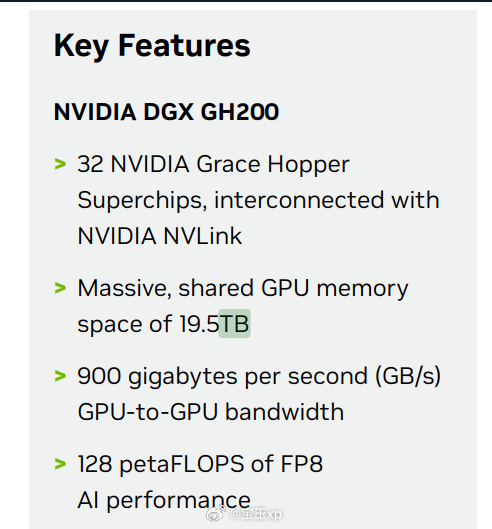Image resolution: width=492 pixels, height=529 pixels.
Task: Click the text 900 gigabytes per second
Action: pyautogui.click(x=223, y=377)
